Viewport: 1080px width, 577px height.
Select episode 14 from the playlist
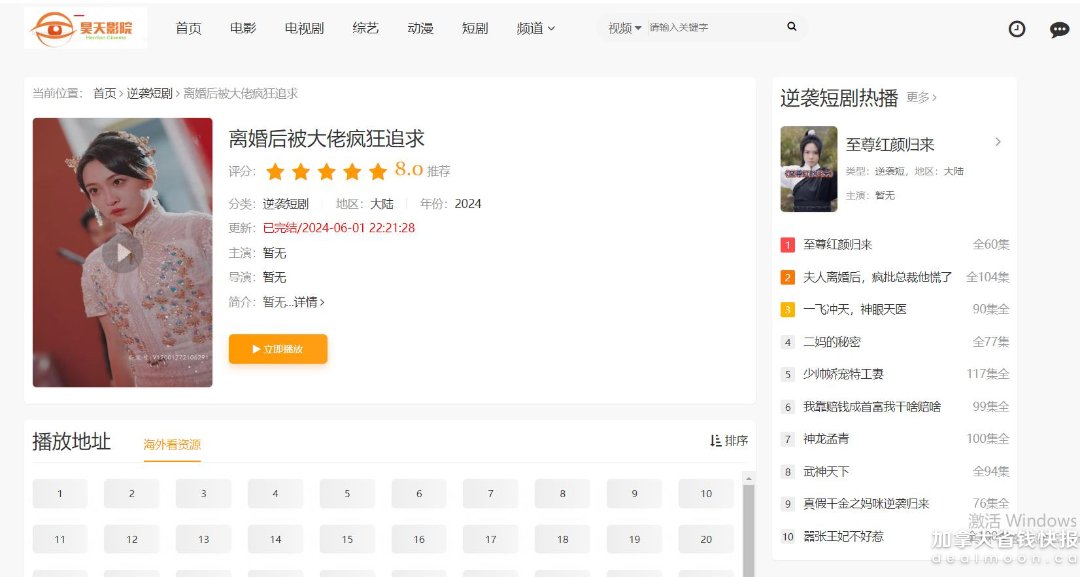274,539
